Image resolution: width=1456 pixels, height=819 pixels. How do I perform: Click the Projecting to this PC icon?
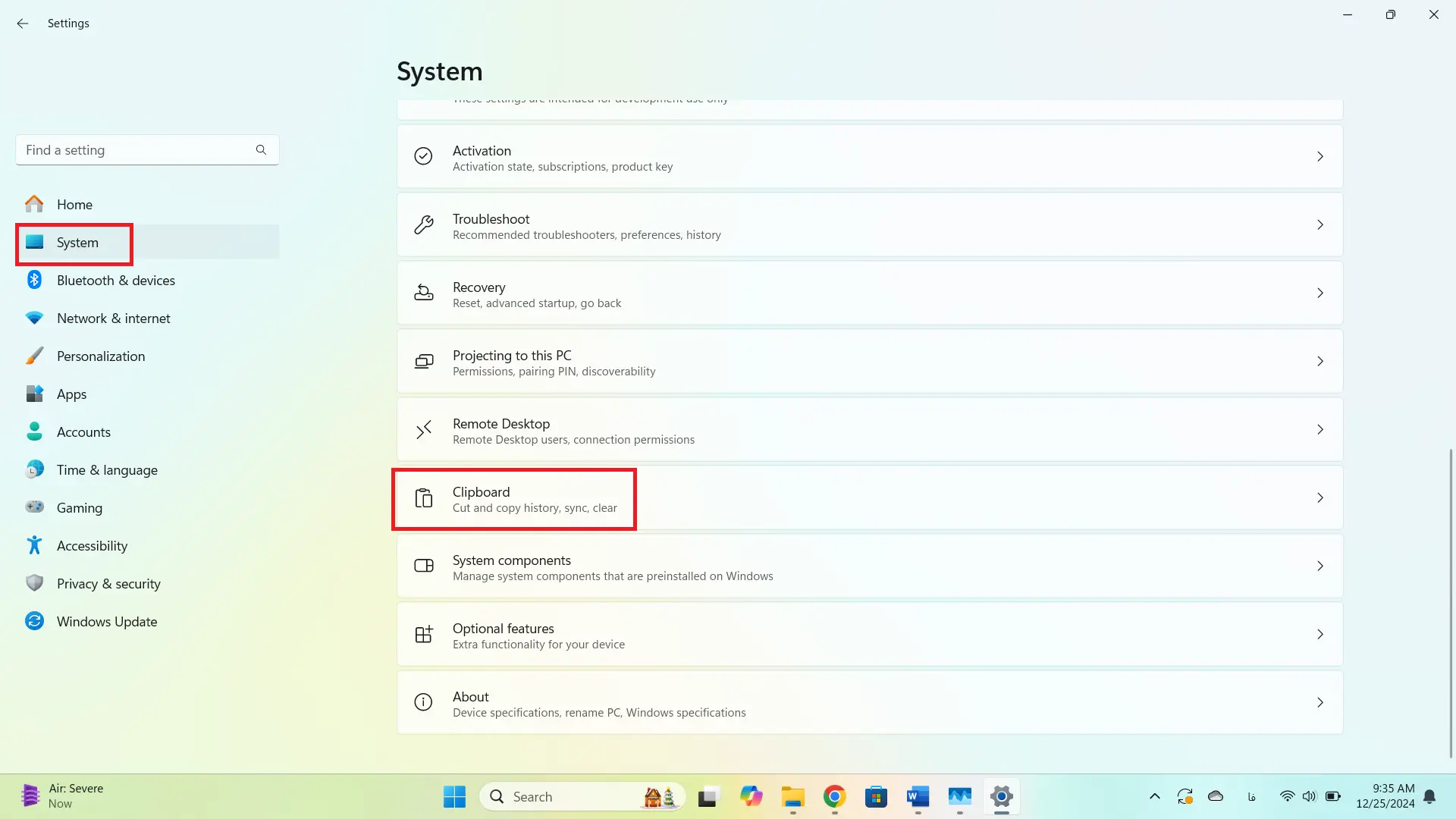(423, 362)
